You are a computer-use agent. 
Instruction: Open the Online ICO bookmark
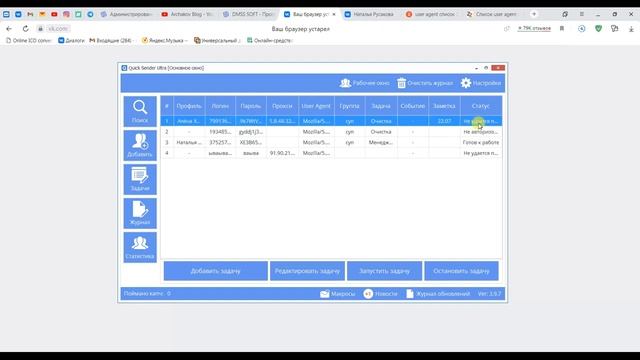coord(29,40)
